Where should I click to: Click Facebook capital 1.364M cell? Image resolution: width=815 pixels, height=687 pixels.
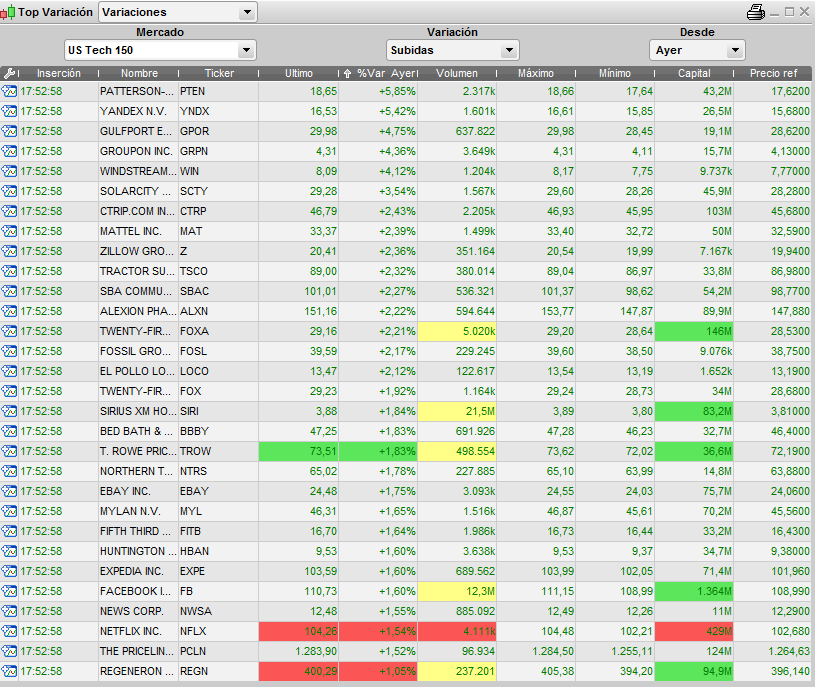pos(694,591)
